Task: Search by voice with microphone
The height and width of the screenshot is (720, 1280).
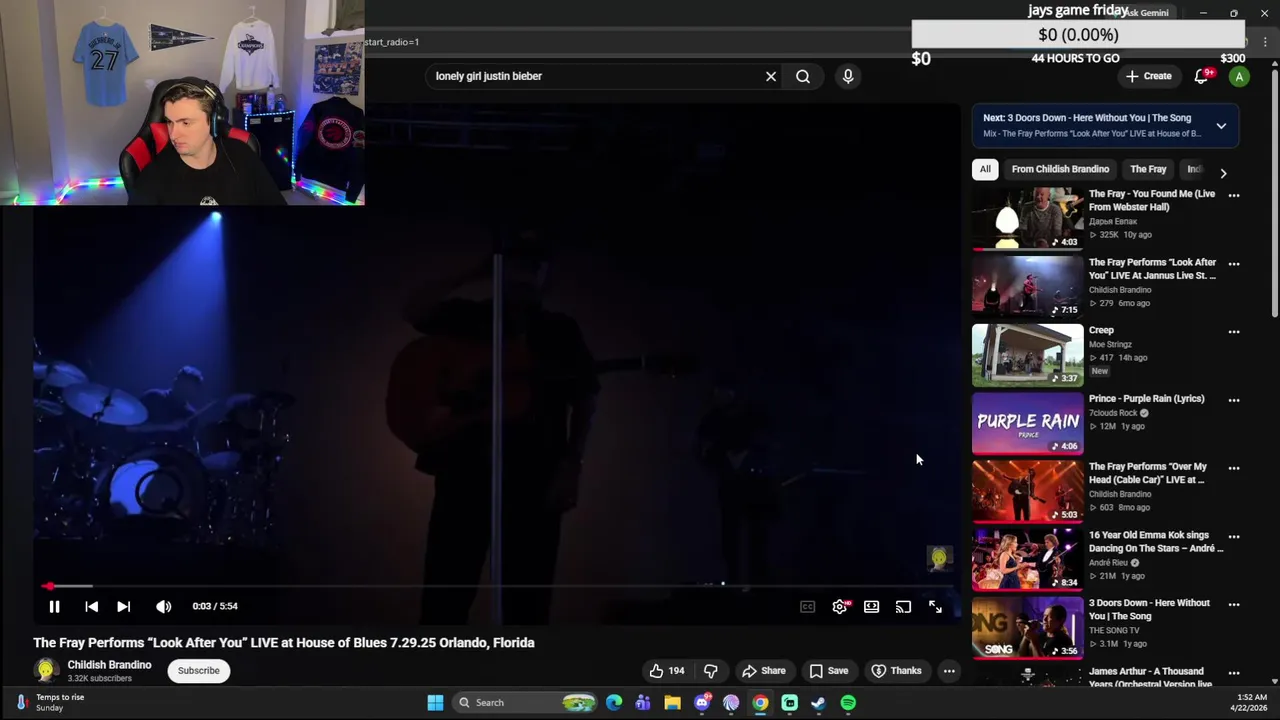Action: (x=848, y=76)
